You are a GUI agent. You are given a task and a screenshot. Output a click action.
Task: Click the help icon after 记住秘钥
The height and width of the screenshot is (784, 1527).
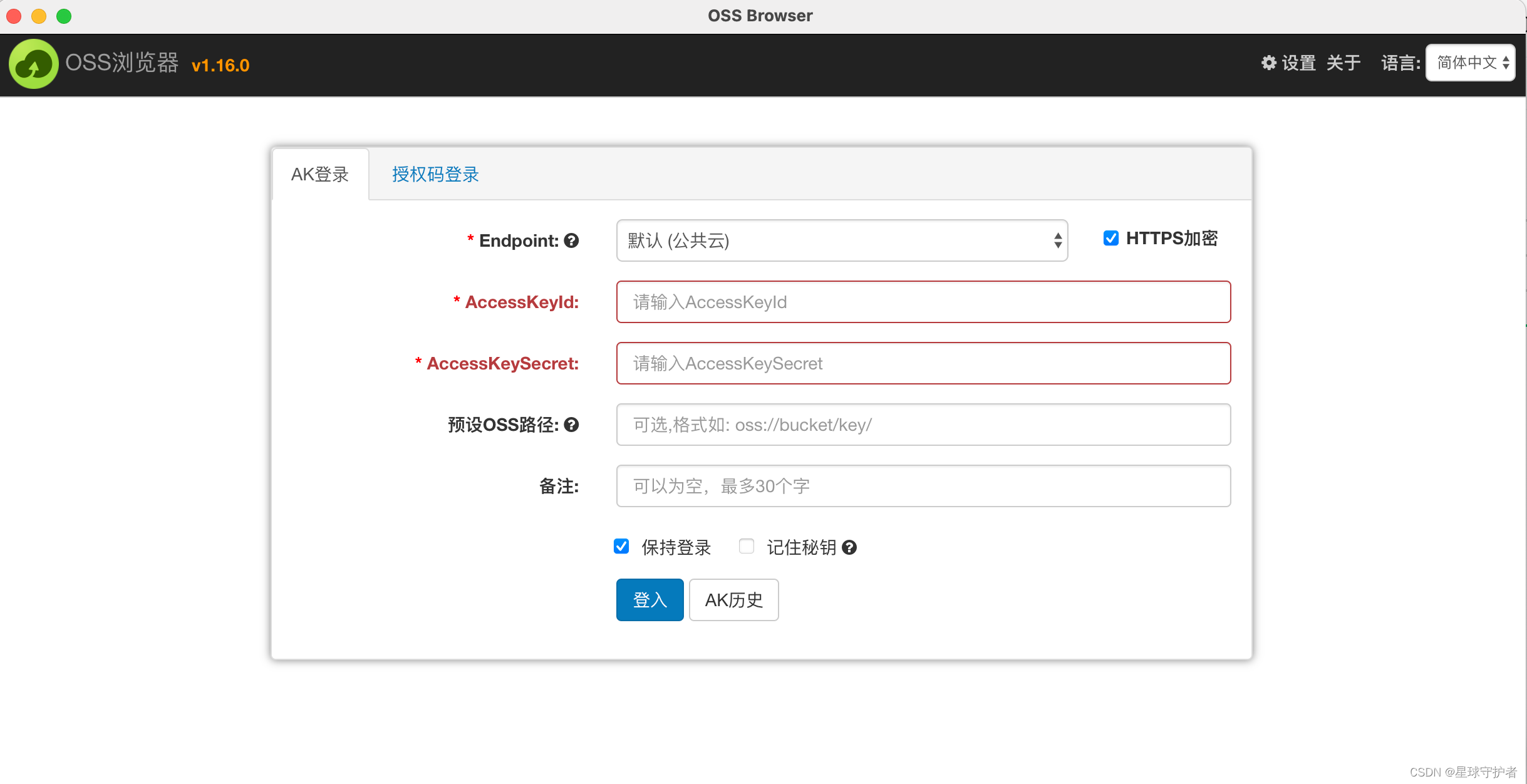(x=850, y=547)
